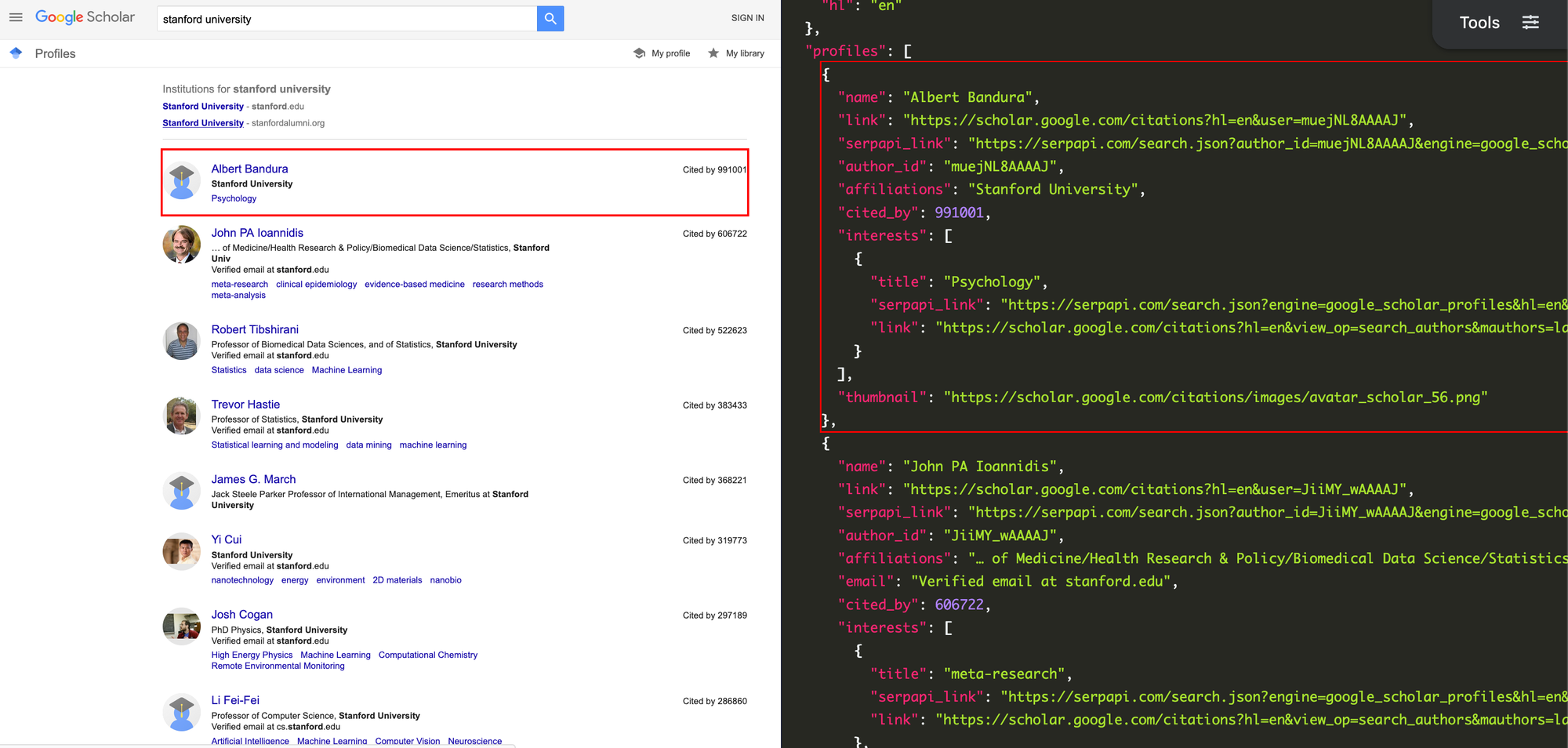The image size is (1568, 748).
Task: Select the meta-research interest tag
Action: (x=240, y=285)
